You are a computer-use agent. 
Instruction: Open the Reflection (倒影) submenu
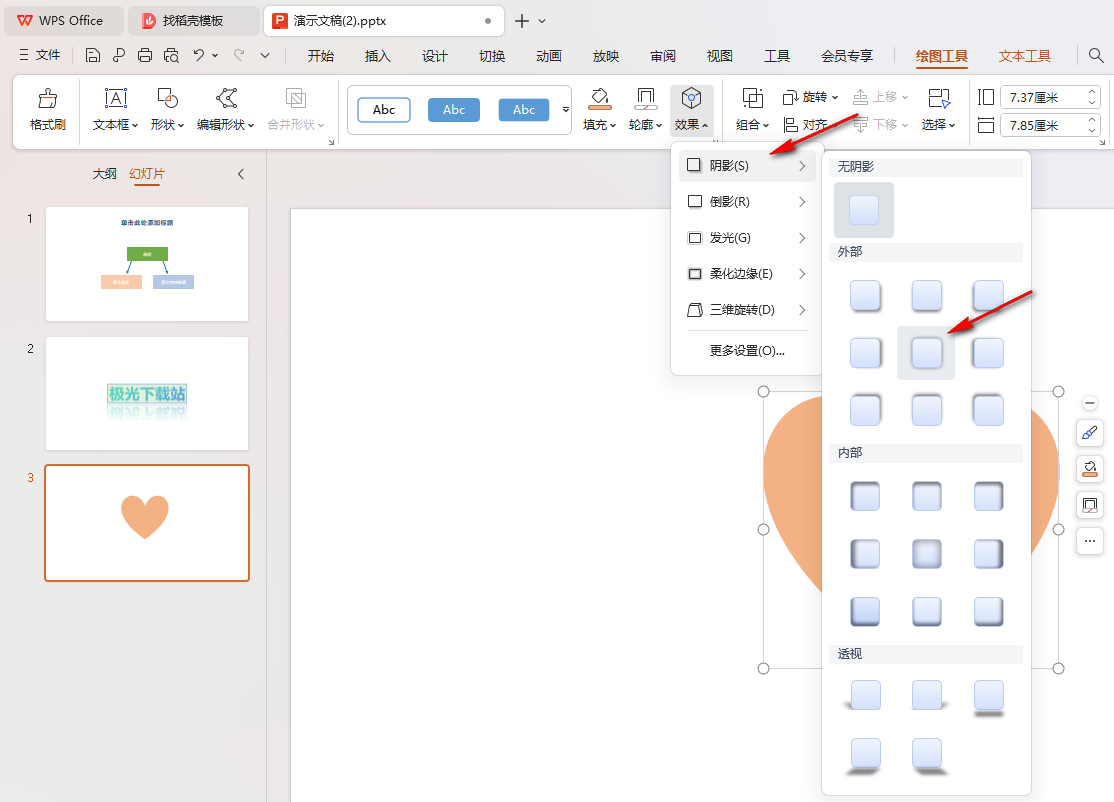pos(747,202)
